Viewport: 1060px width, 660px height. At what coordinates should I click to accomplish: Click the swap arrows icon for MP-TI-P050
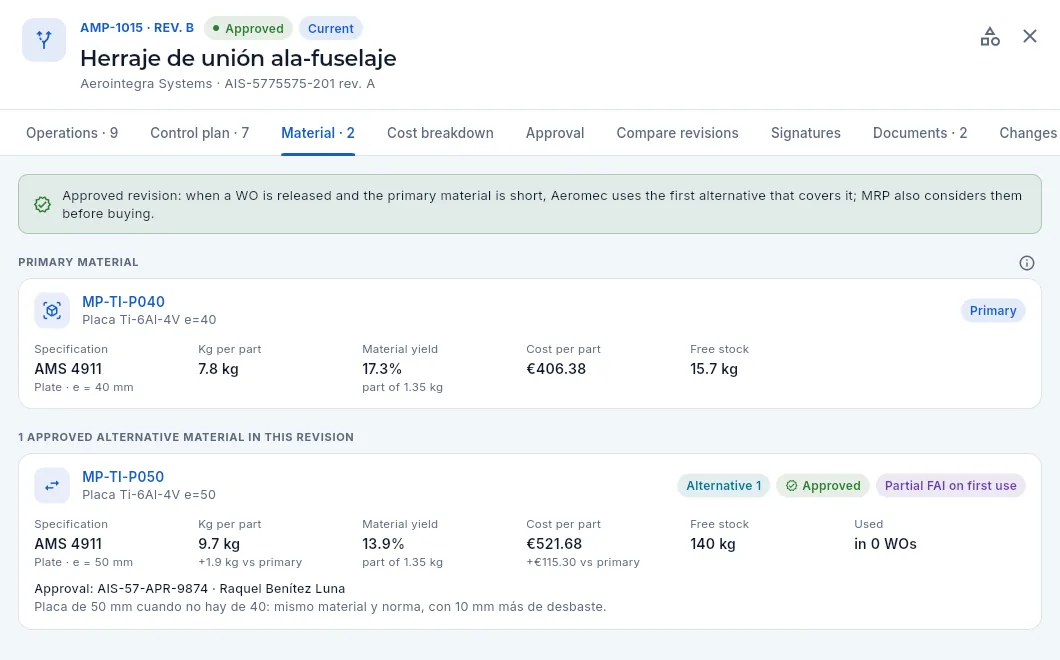(52, 486)
